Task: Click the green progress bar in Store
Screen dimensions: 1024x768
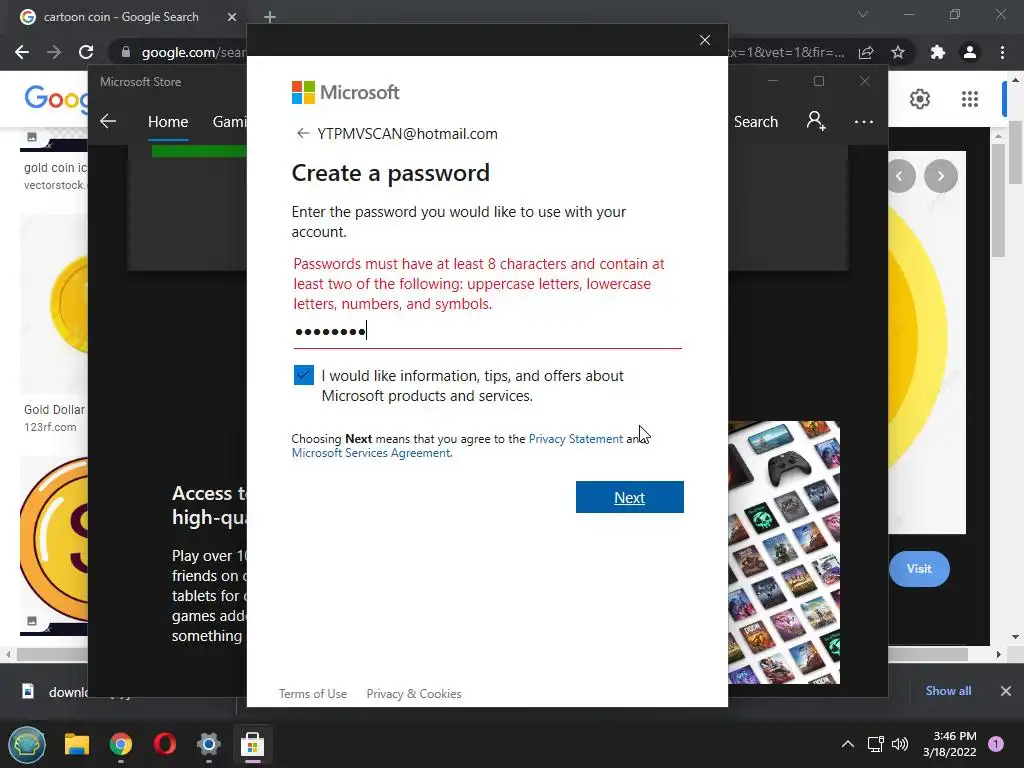Action: pyautogui.click(x=199, y=151)
